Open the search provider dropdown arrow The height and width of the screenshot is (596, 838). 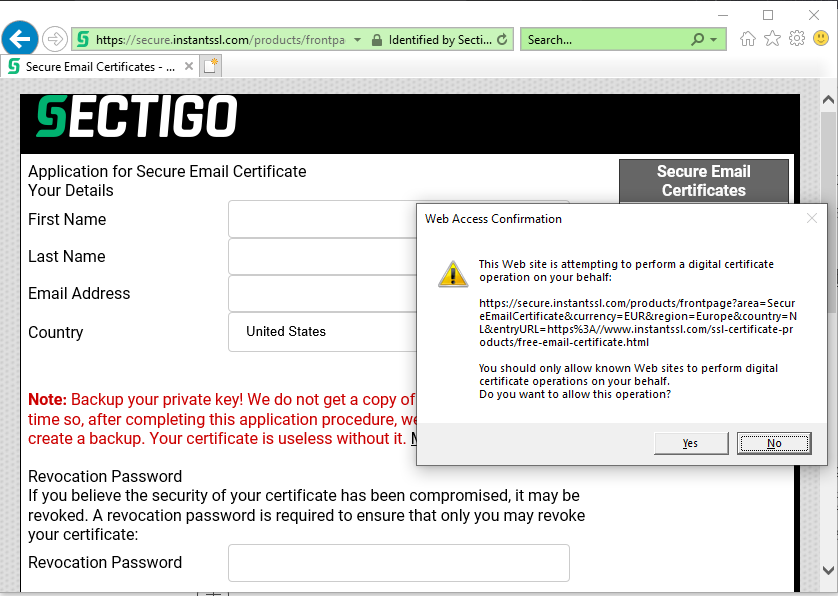tap(713, 40)
